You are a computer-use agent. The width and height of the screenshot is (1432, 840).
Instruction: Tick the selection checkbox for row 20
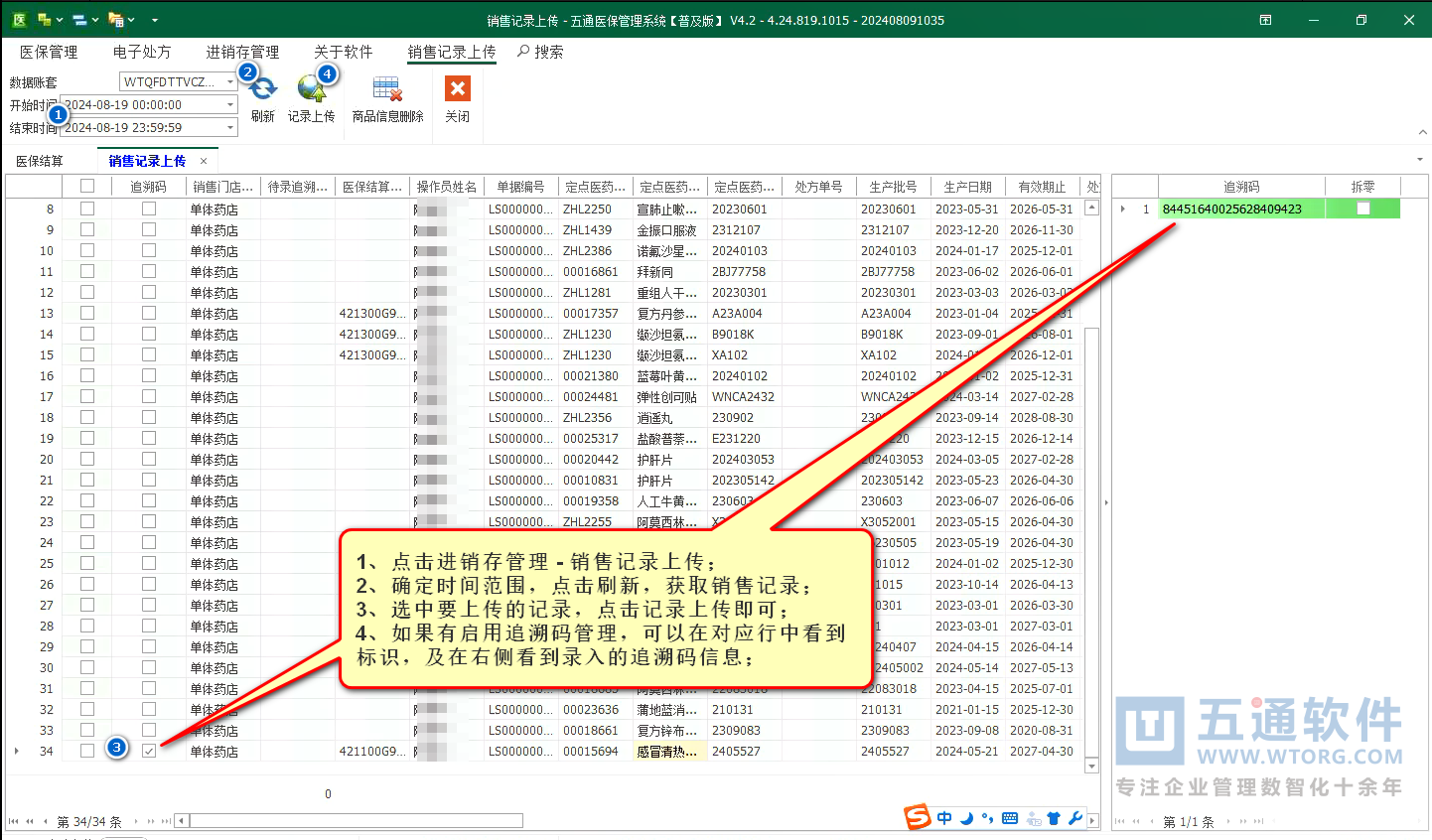(87, 459)
